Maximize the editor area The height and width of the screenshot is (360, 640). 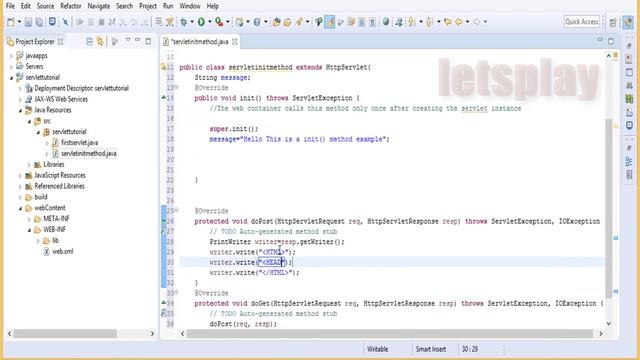tap(611, 40)
